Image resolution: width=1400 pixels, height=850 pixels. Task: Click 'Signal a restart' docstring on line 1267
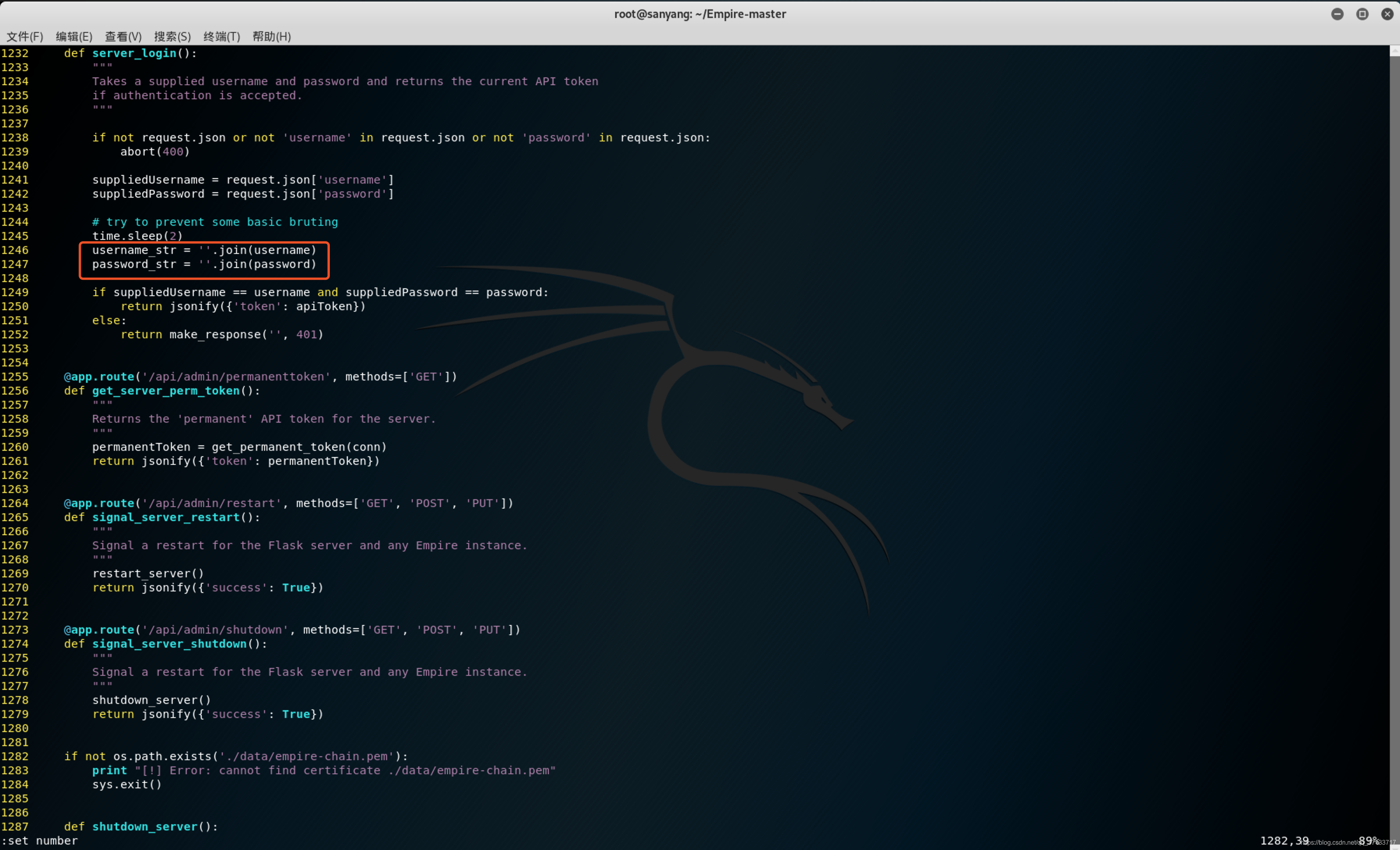pyautogui.click(x=310, y=545)
